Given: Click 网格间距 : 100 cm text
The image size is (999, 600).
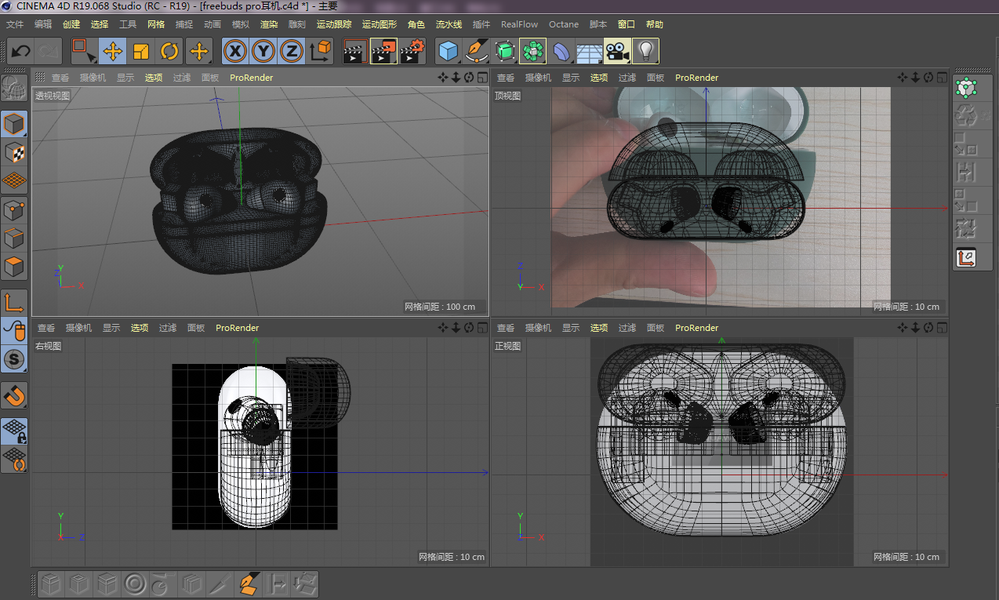Looking at the screenshot, I should coord(440,307).
